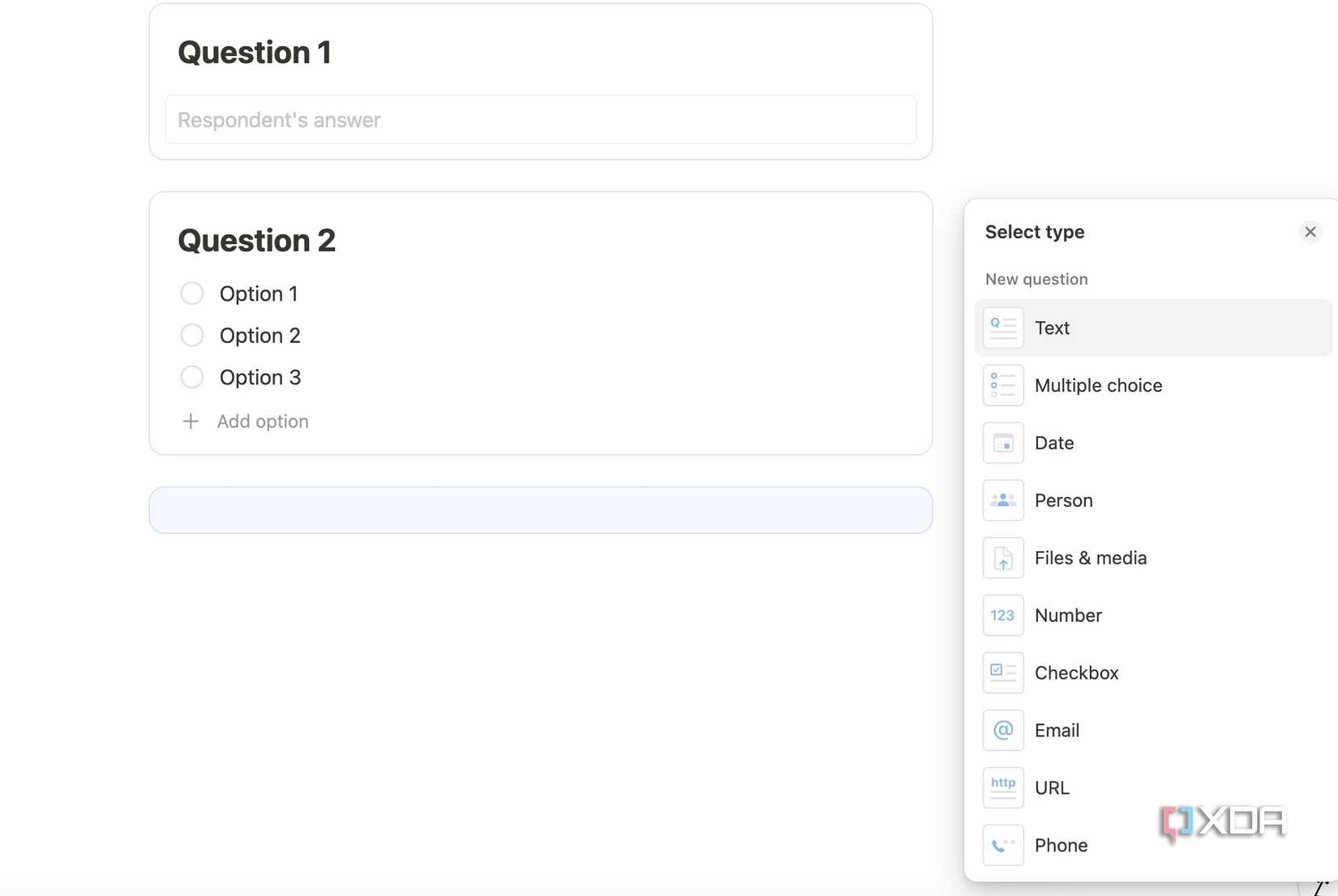
Task: Click the Email @ icon
Action: pos(1003,731)
